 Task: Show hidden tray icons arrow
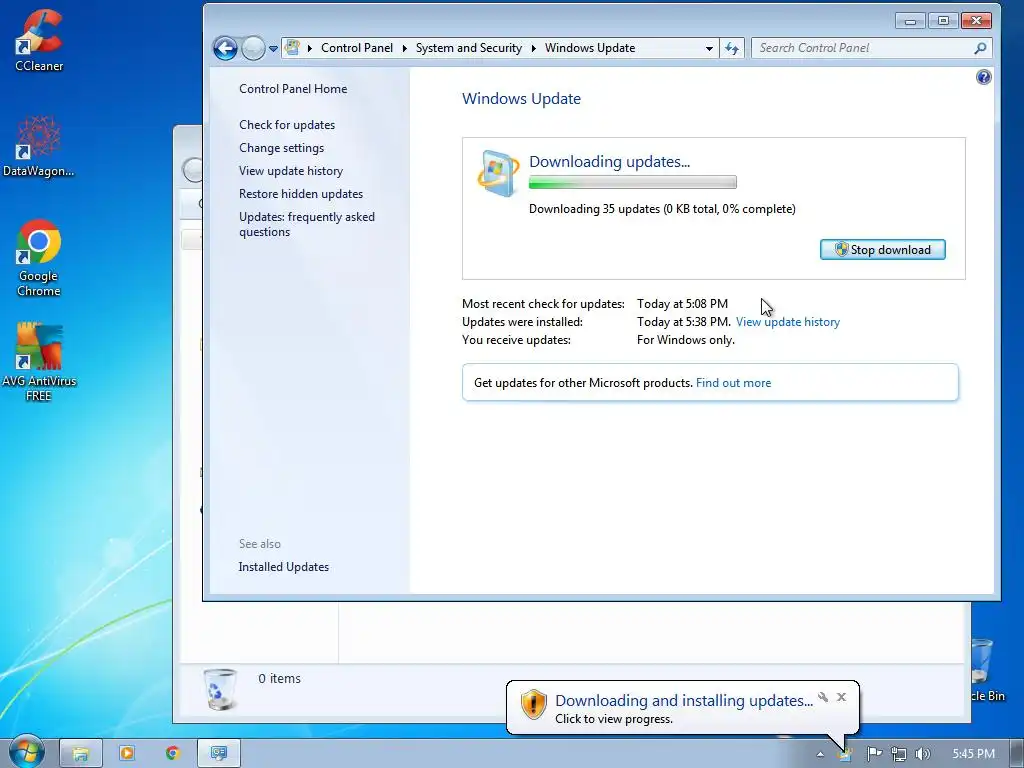click(820, 754)
